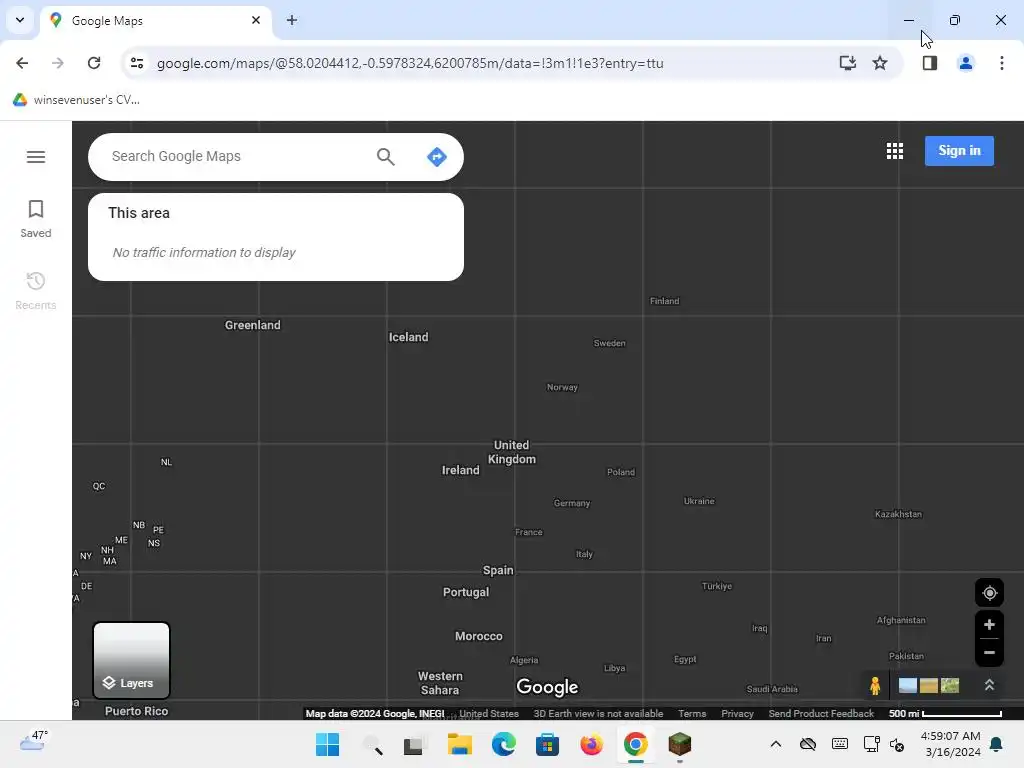Open the tab search dropdown
Screen dimensions: 1024x768
tap(20, 20)
